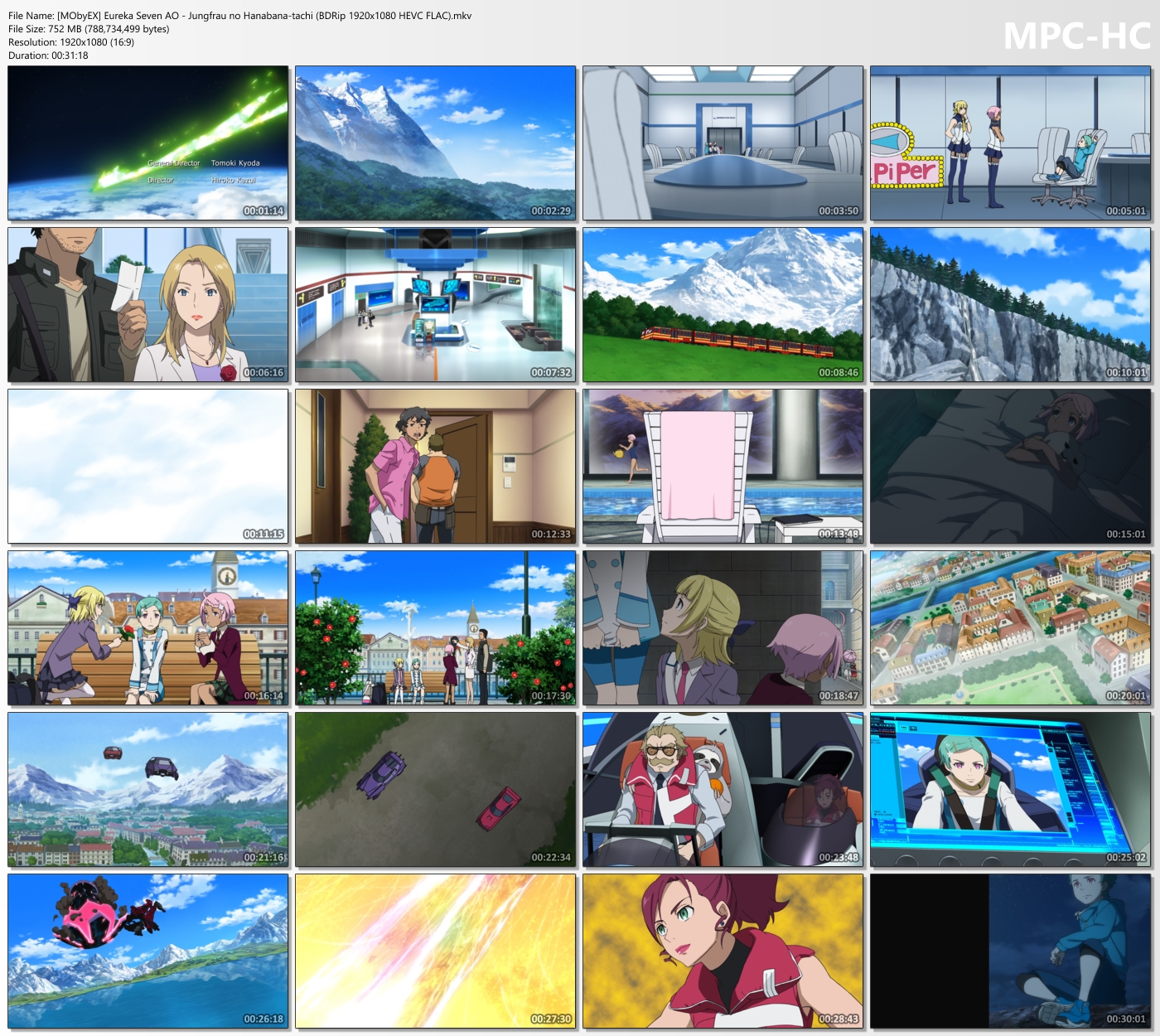The image size is (1160, 1036).
Task: Click the Resolution 1920x1080 text
Action: (x=71, y=42)
